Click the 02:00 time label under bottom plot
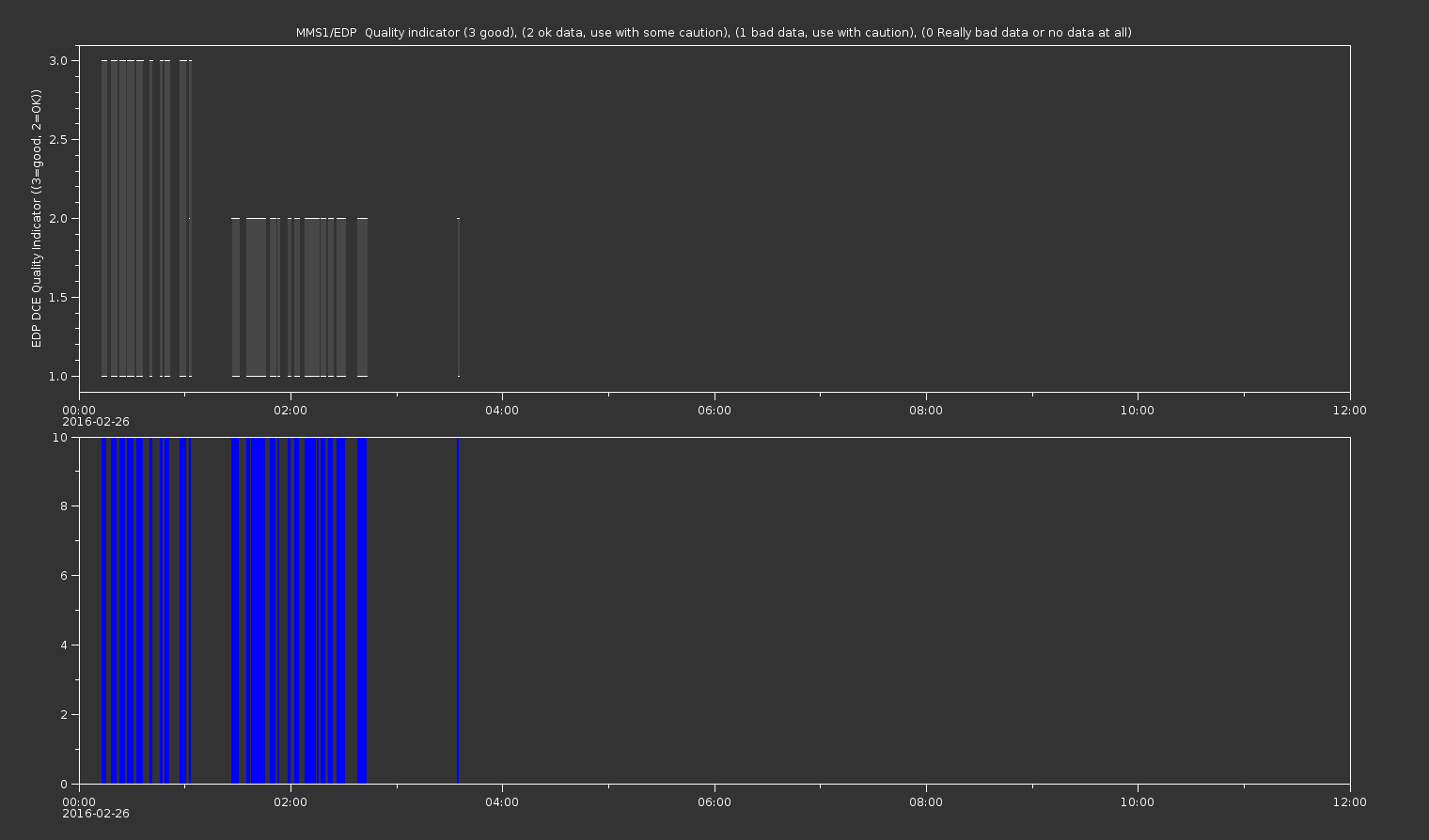Image resolution: width=1429 pixels, height=840 pixels. click(x=291, y=802)
